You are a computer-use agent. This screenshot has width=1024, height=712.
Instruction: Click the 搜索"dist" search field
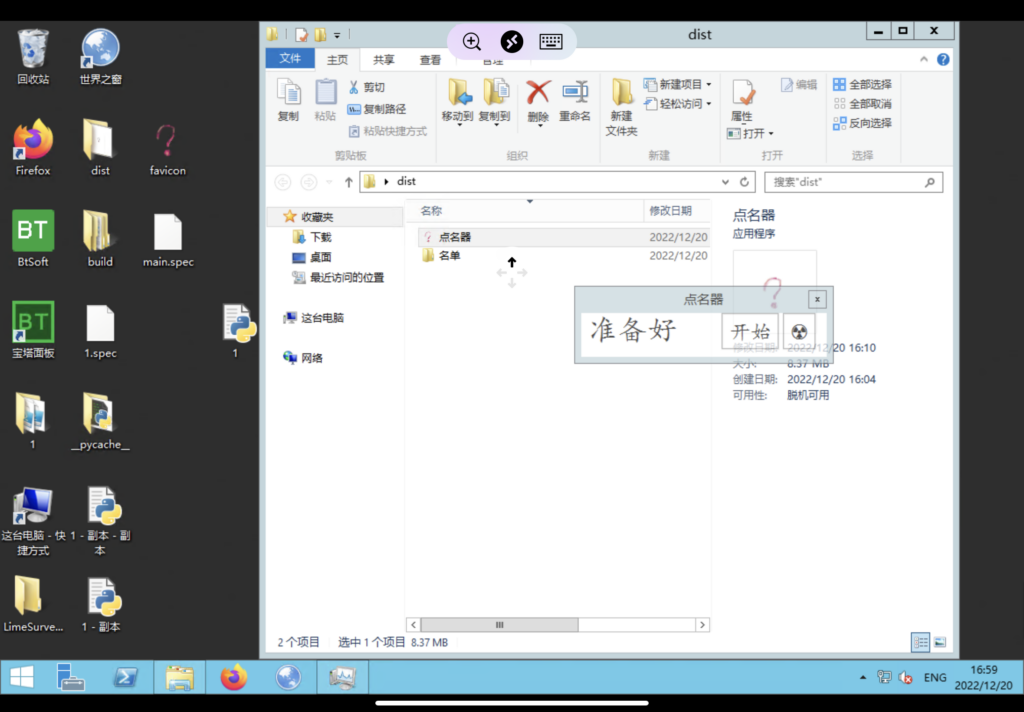(845, 182)
